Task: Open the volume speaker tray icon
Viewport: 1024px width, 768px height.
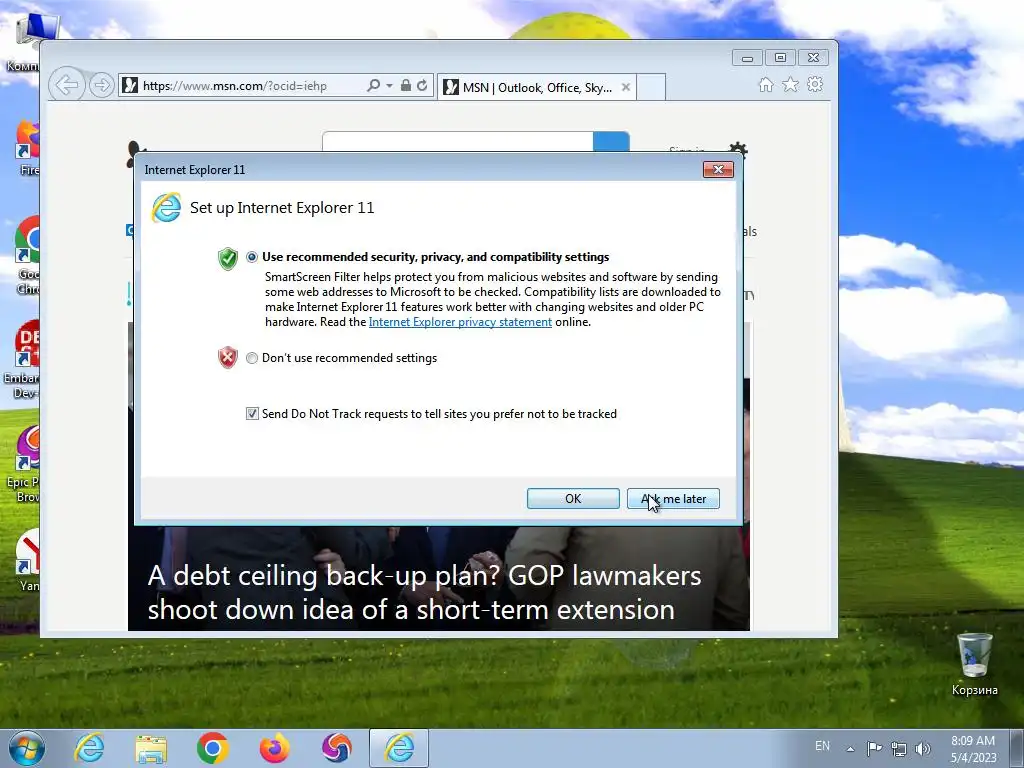Action: coord(923,749)
